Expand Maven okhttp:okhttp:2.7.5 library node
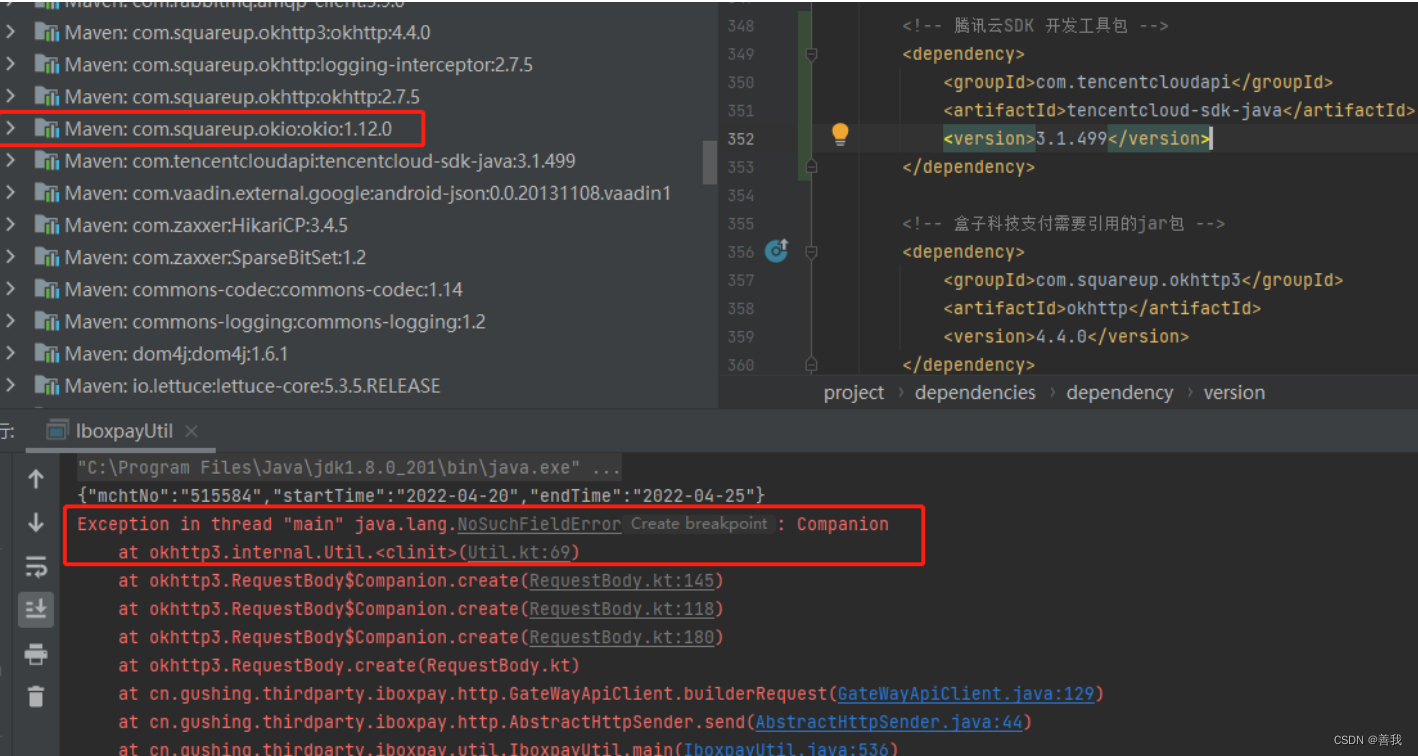Image resolution: width=1418 pixels, height=756 pixels. (x=10, y=96)
